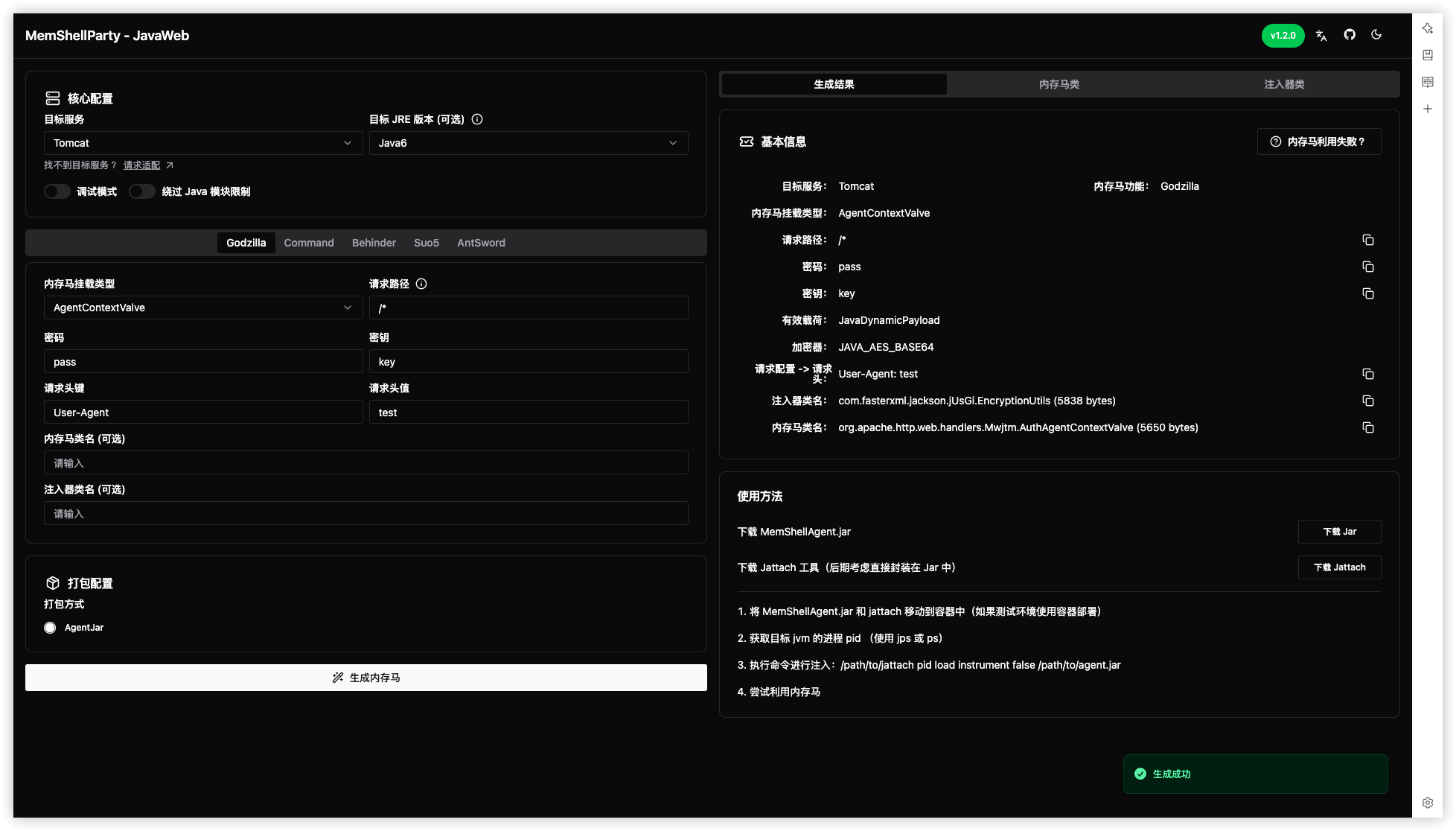Image resolution: width=1456 pixels, height=831 pixels.
Task: Open the 请求适配 link
Action: click(x=141, y=165)
